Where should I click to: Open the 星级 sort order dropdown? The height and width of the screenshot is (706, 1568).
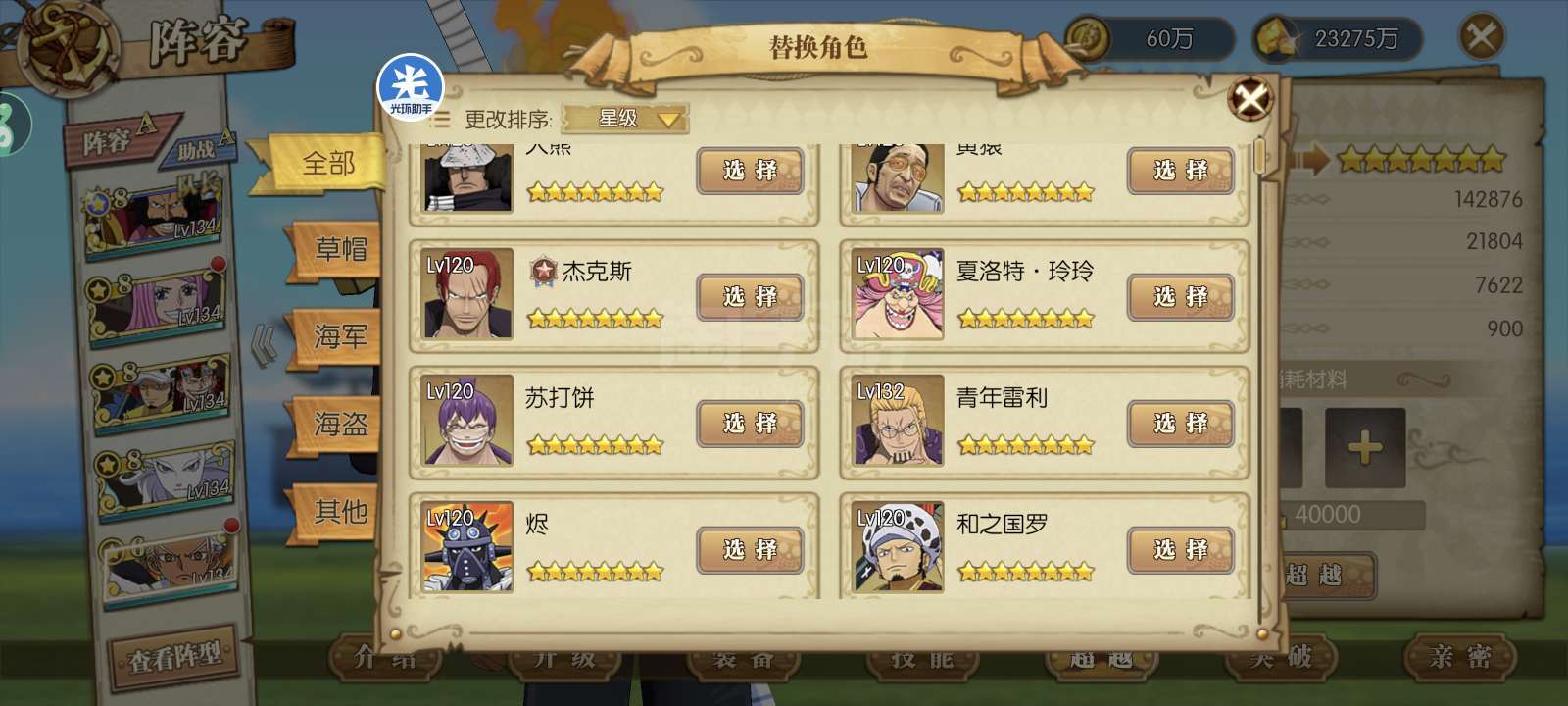[625, 119]
